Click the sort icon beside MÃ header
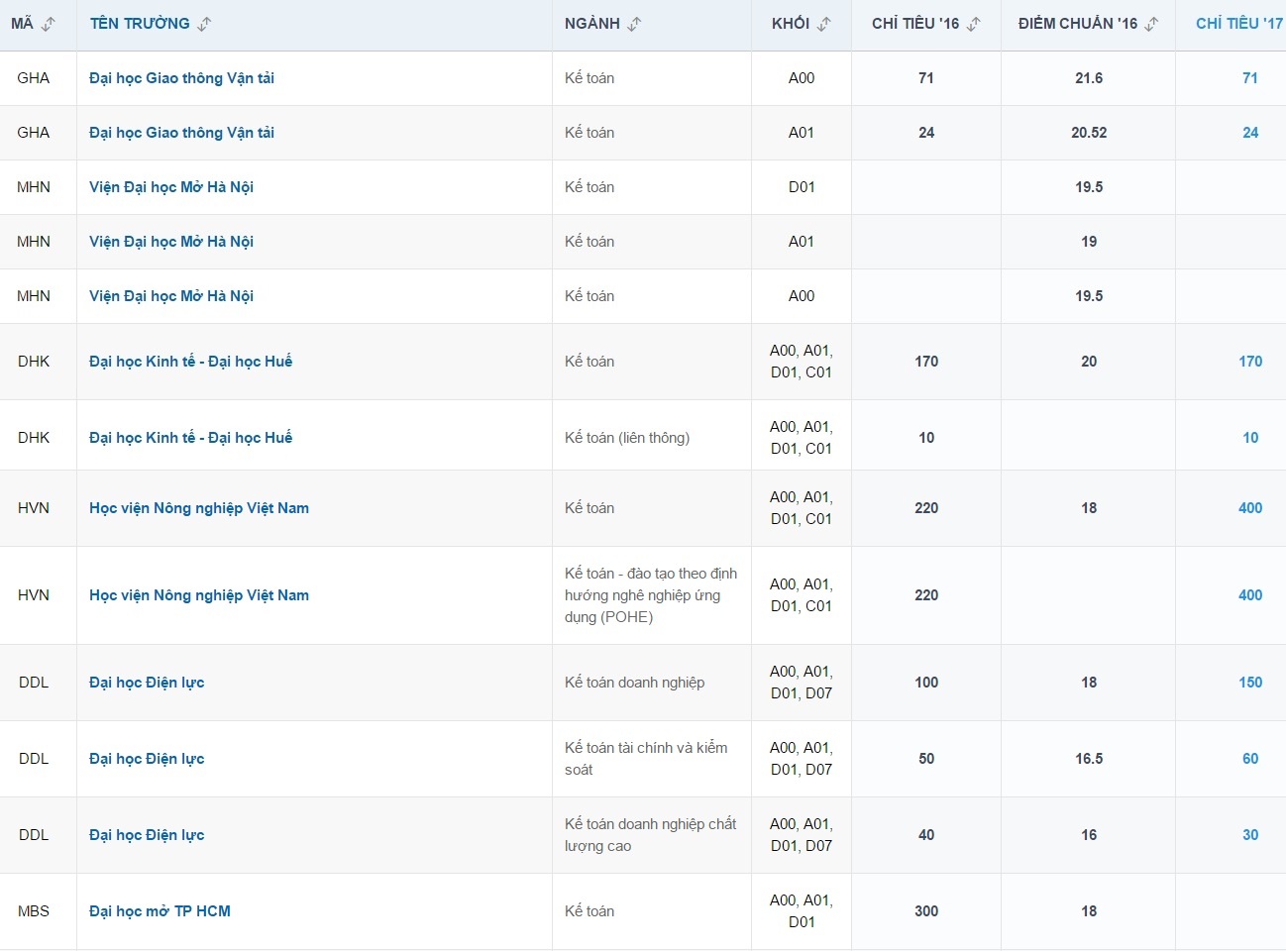Screen dimensions: 1286x952 (49, 24)
